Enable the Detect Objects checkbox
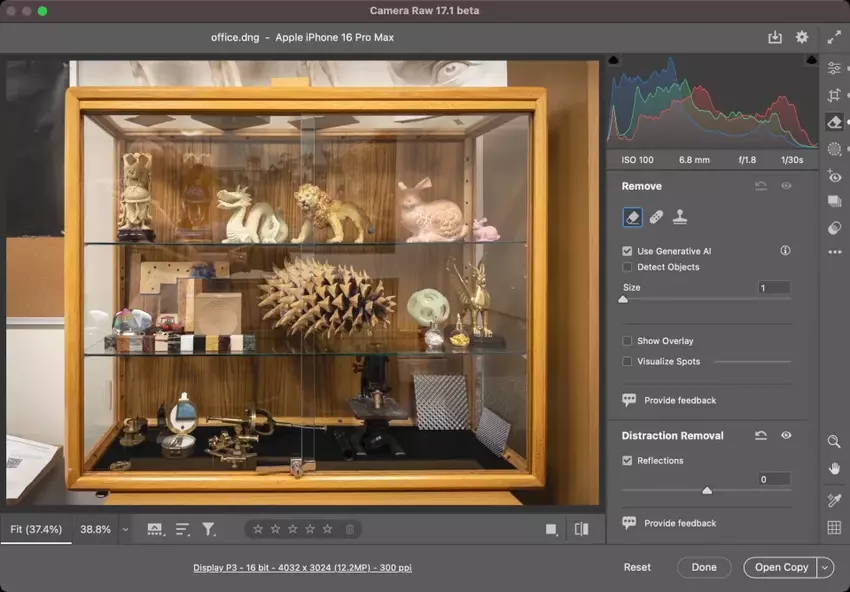 pos(628,267)
